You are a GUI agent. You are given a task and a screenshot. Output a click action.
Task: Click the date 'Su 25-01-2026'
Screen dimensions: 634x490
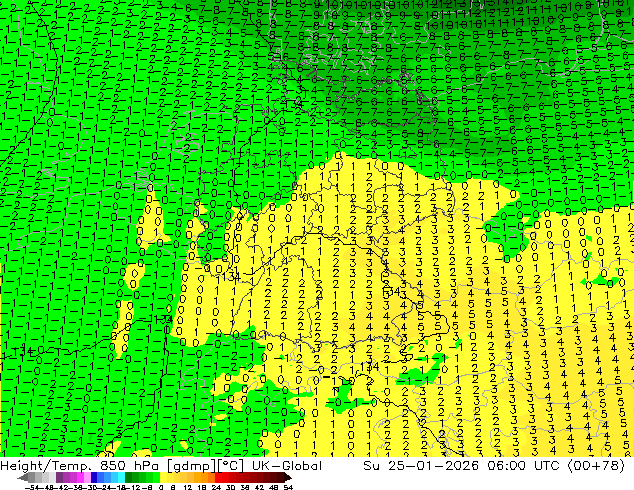(x=421, y=466)
